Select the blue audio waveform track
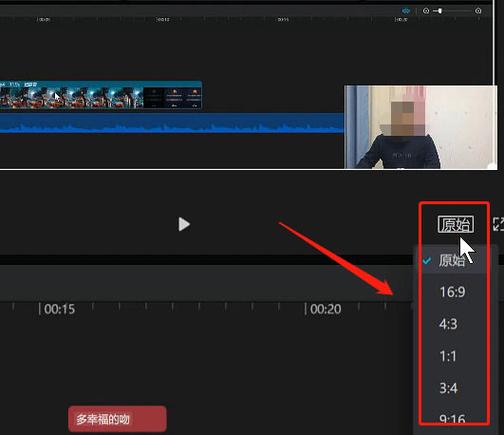 (172, 123)
